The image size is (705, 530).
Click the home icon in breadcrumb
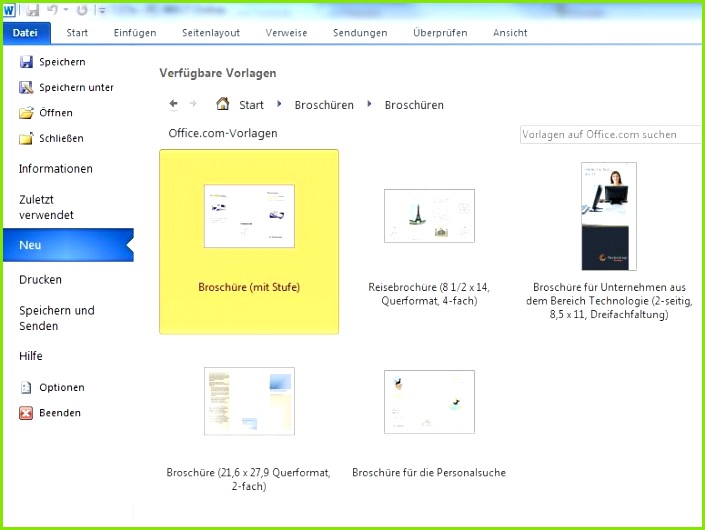223,104
